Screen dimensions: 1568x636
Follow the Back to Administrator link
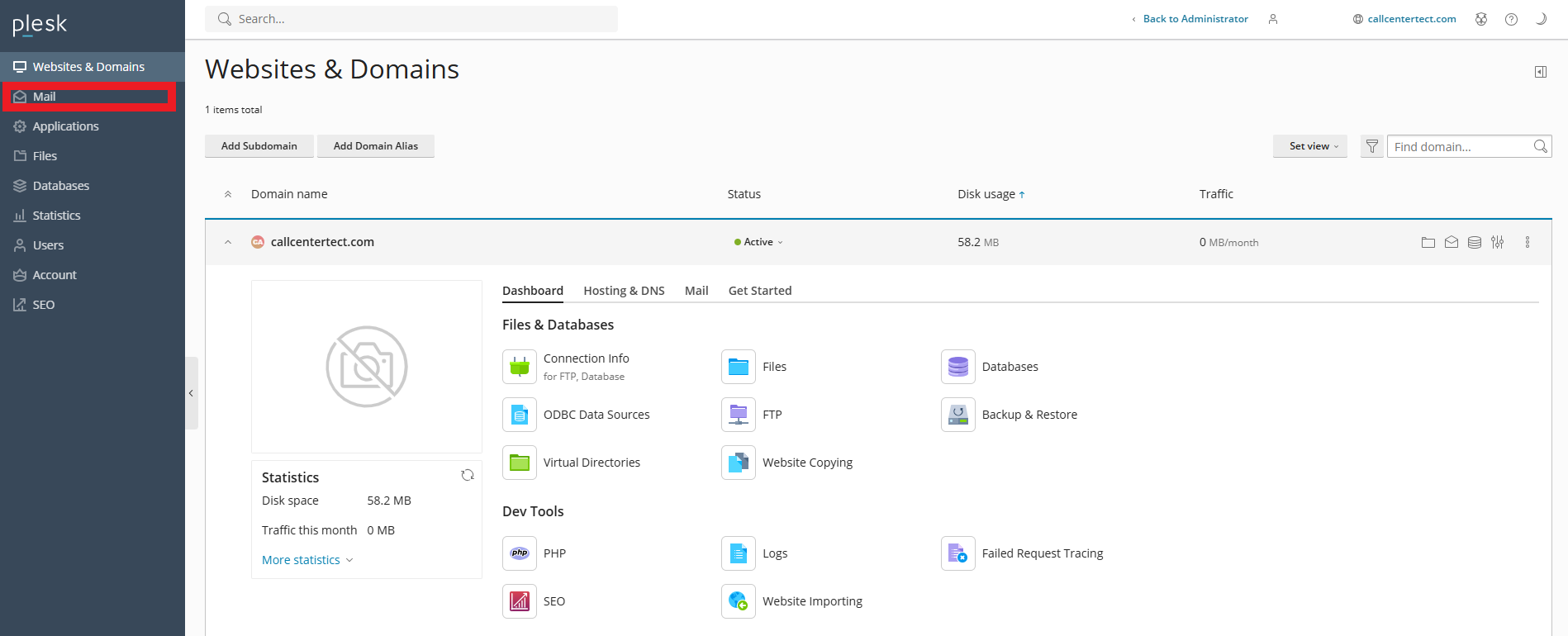tap(1195, 19)
